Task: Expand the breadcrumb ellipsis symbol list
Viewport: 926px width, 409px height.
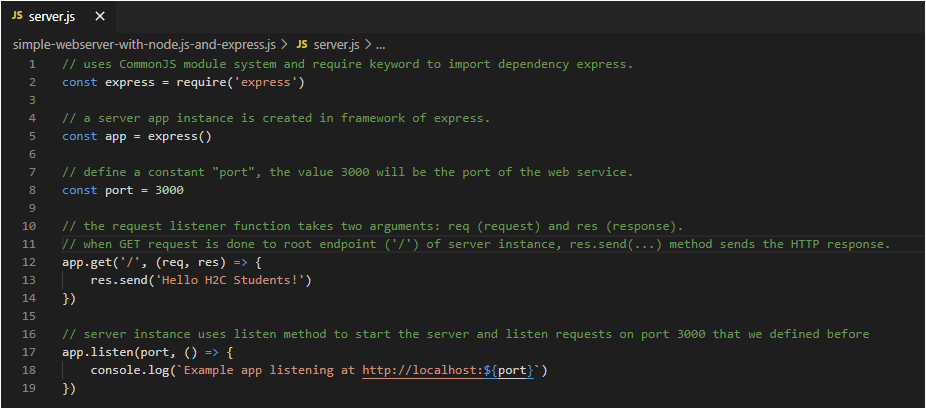Action: pos(381,45)
